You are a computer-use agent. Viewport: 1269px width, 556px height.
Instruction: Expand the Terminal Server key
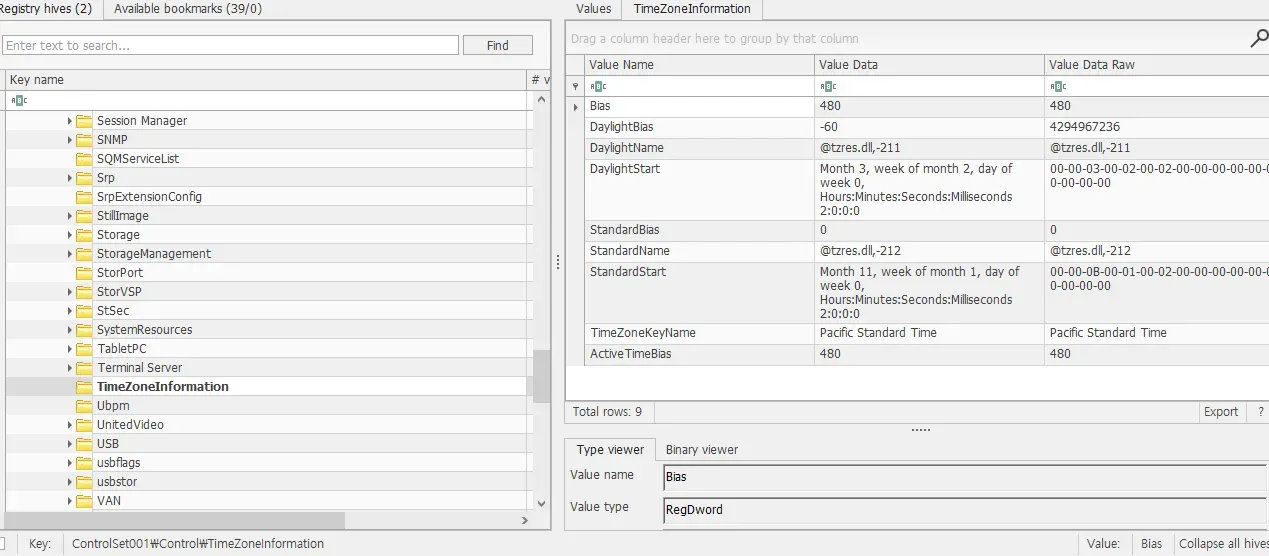(70, 368)
